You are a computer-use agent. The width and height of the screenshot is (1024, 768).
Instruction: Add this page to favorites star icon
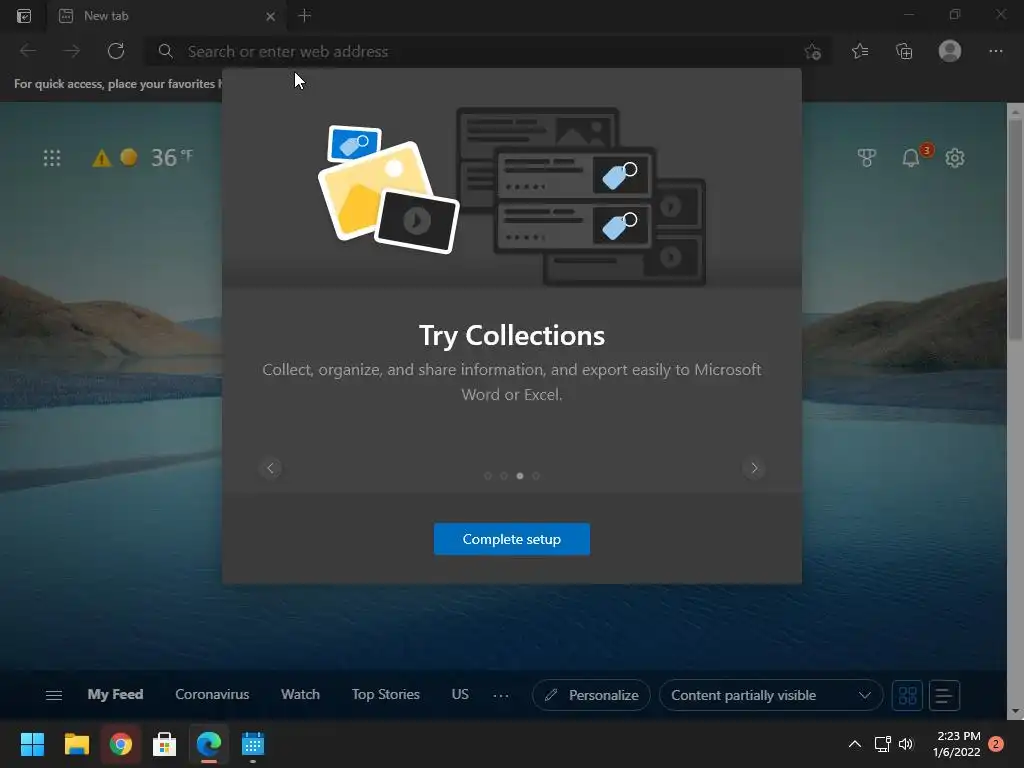tap(812, 52)
